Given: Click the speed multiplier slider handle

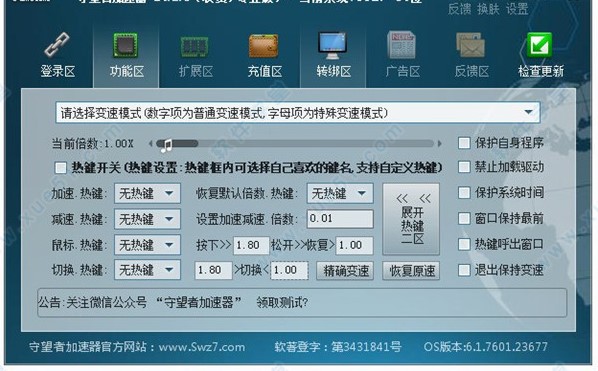Looking at the screenshot, I should pos(166,145).
